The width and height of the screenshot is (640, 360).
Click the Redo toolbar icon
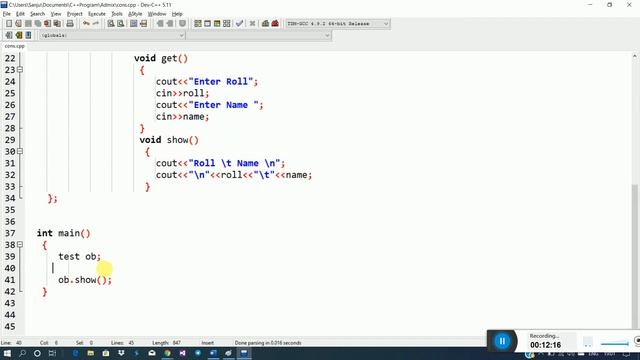pyautogui.click(x=96, y=24)
